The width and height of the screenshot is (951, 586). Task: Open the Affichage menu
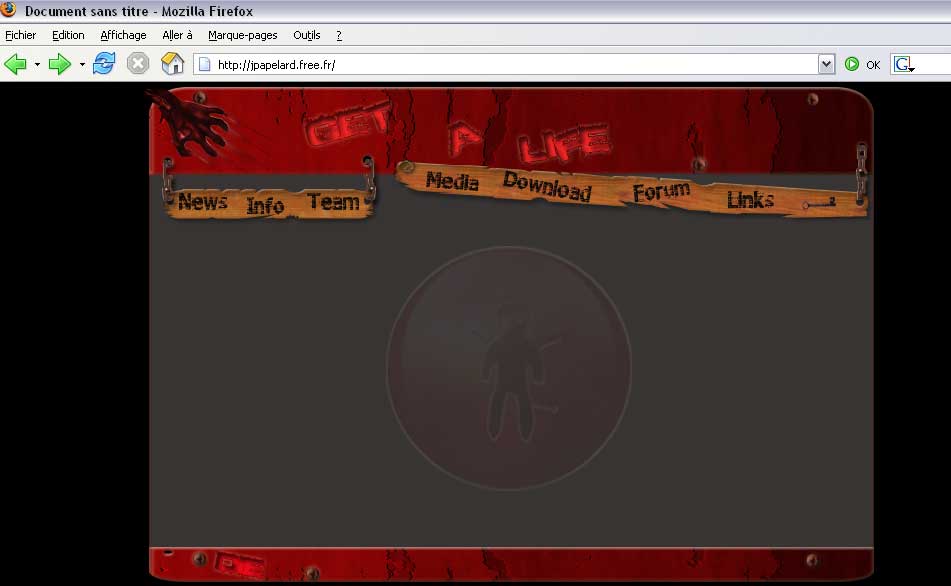[123, 35]
